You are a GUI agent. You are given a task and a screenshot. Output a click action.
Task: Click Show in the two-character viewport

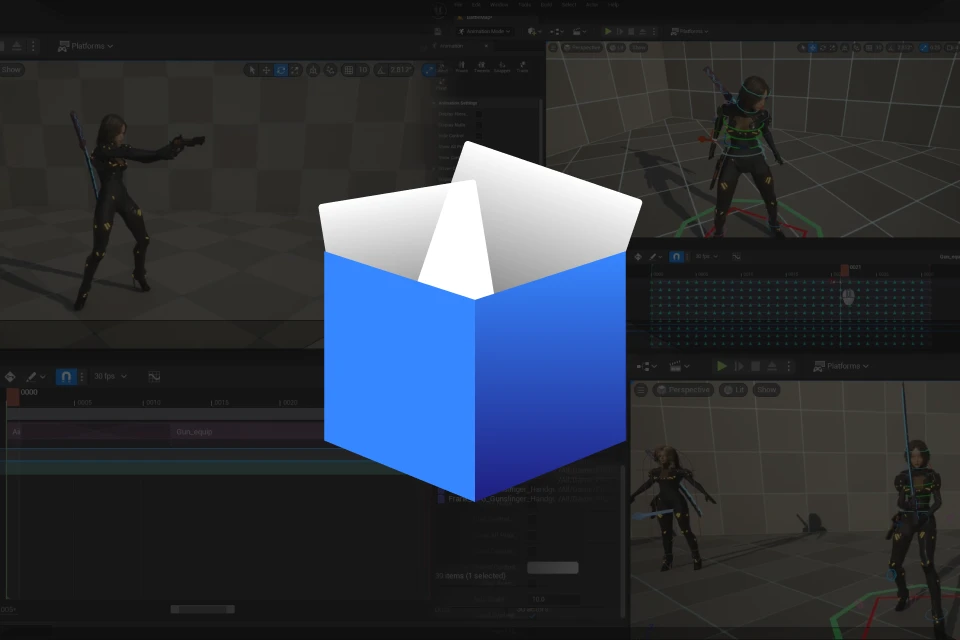(x=767, y=390)
